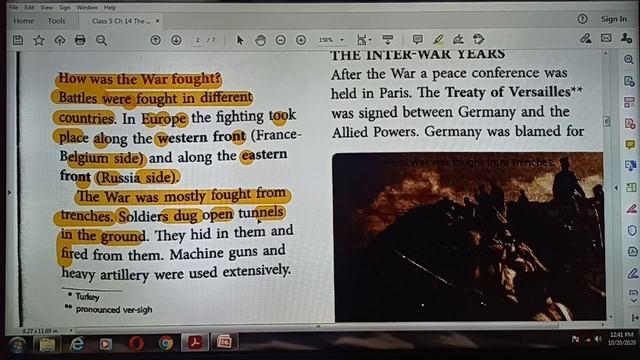Open the Help menu
640x360 pixels.
pyautogui.click(x=110, y=7)
